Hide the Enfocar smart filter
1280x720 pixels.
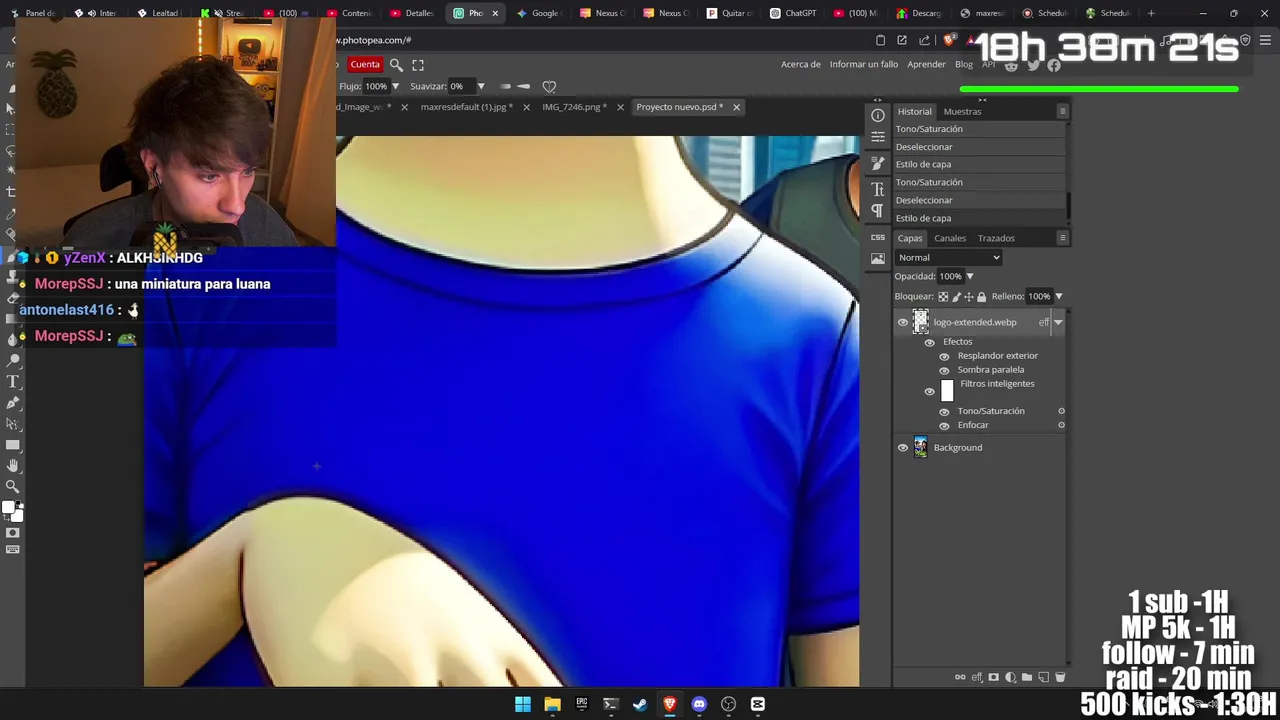click(944, 425)
